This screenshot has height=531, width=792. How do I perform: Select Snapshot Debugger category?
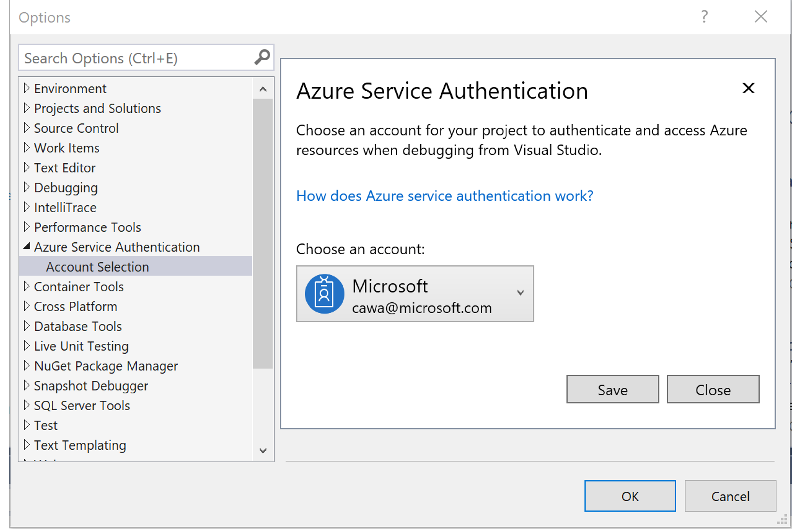[91, 386]
